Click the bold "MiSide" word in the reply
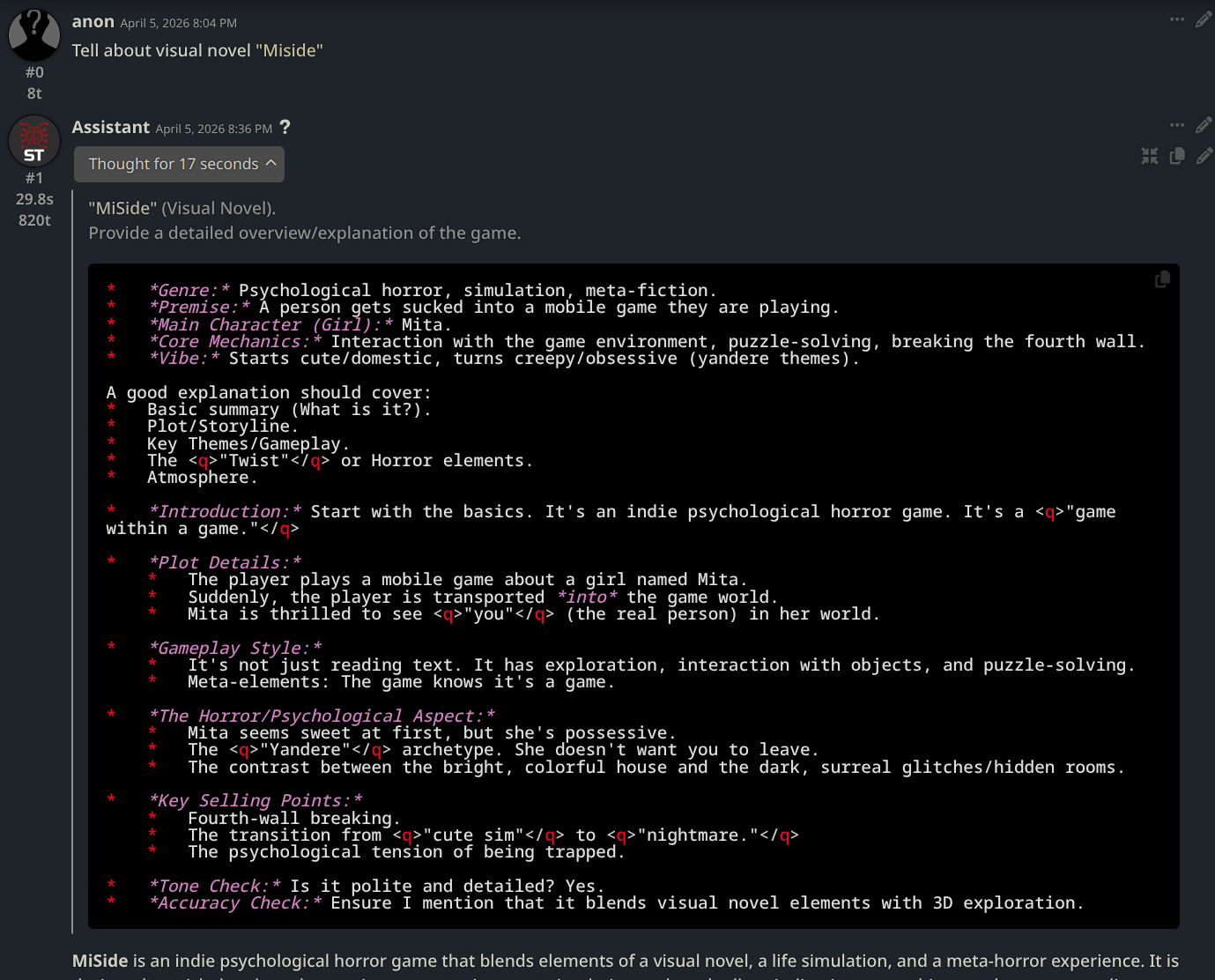Screen dimensions: 1215x980 100,961
